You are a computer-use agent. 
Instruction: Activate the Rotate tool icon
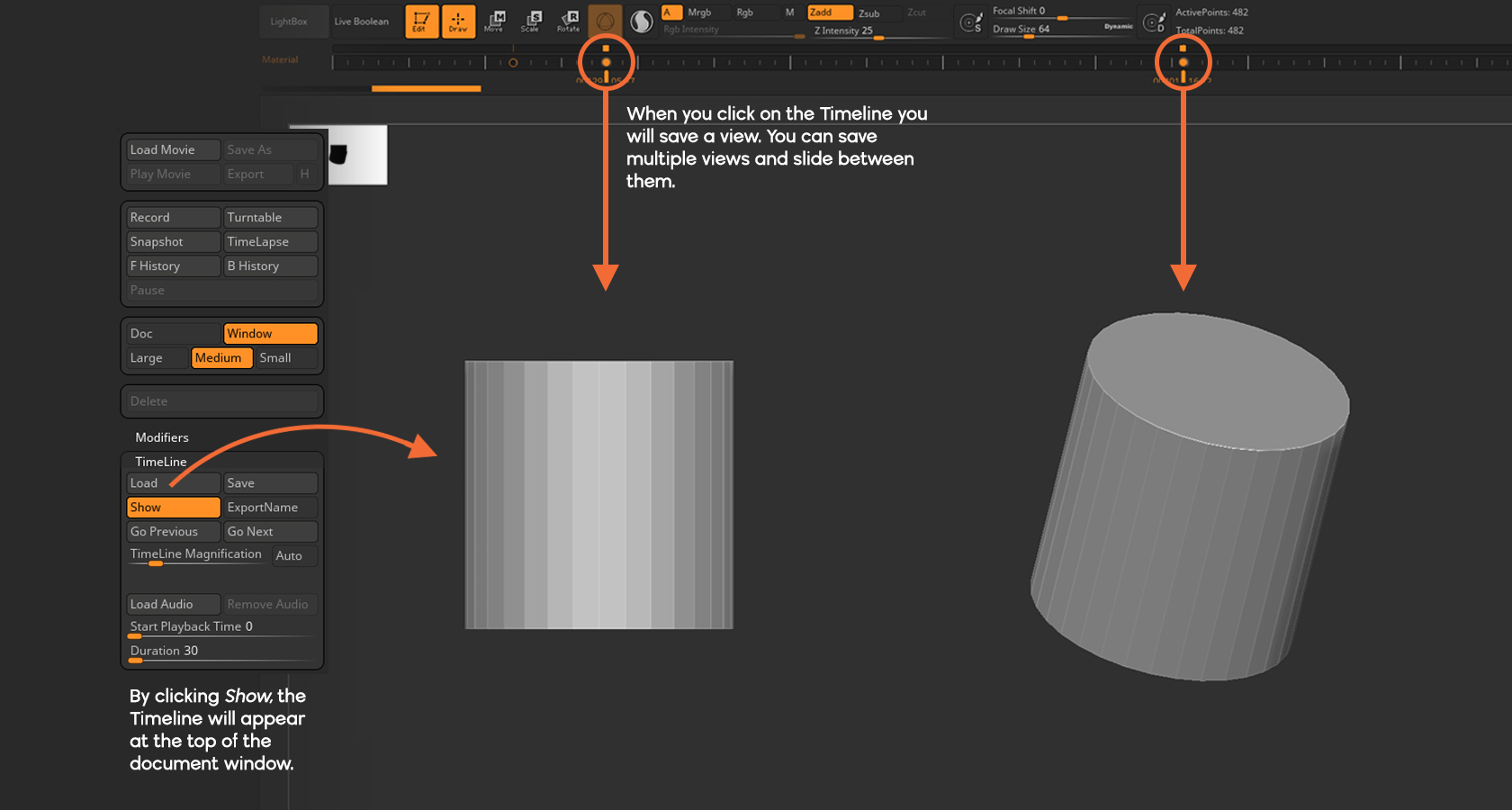pos(569,21)
